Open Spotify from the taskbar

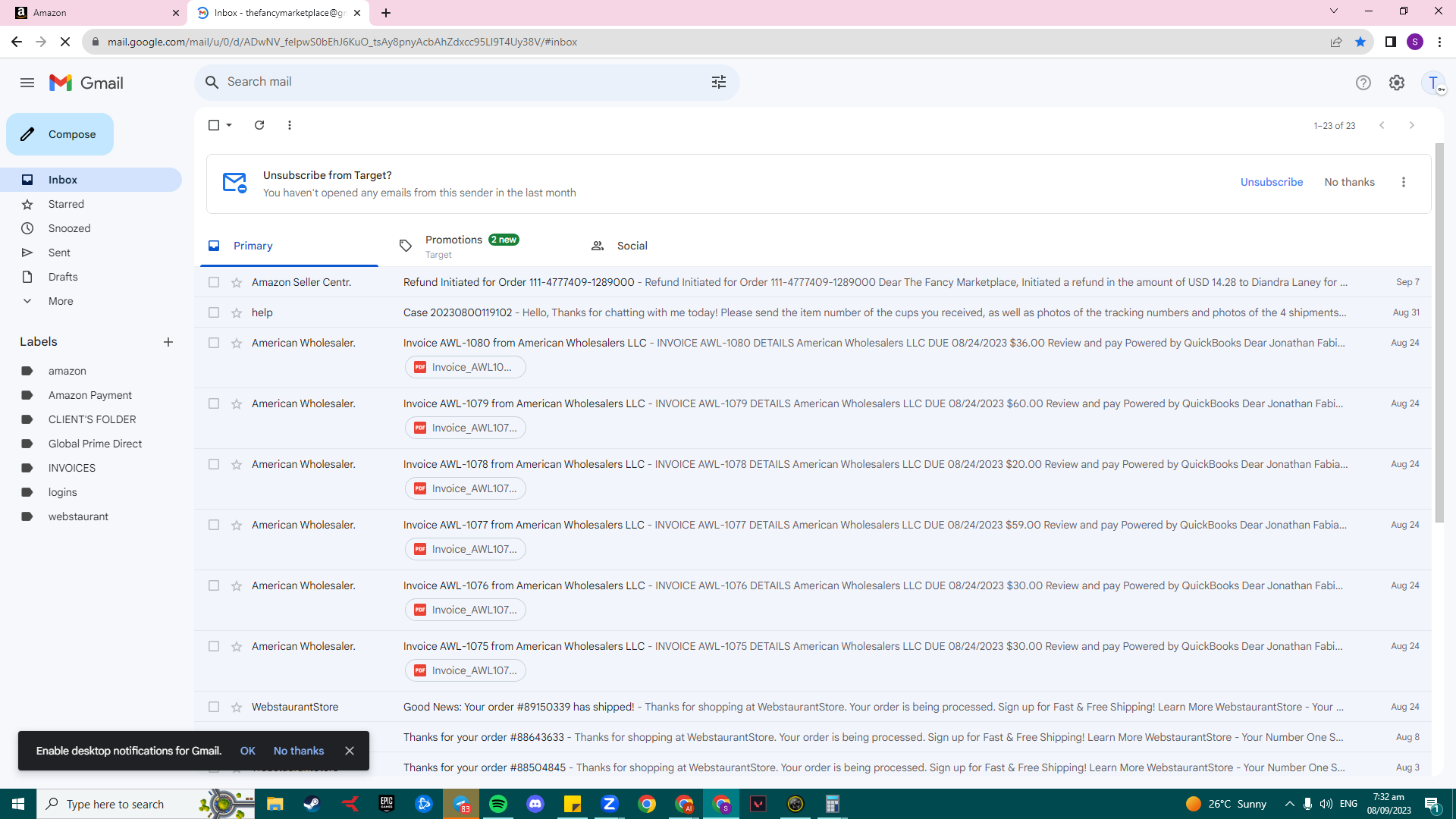pyautogui.click(x=498, y=804)
